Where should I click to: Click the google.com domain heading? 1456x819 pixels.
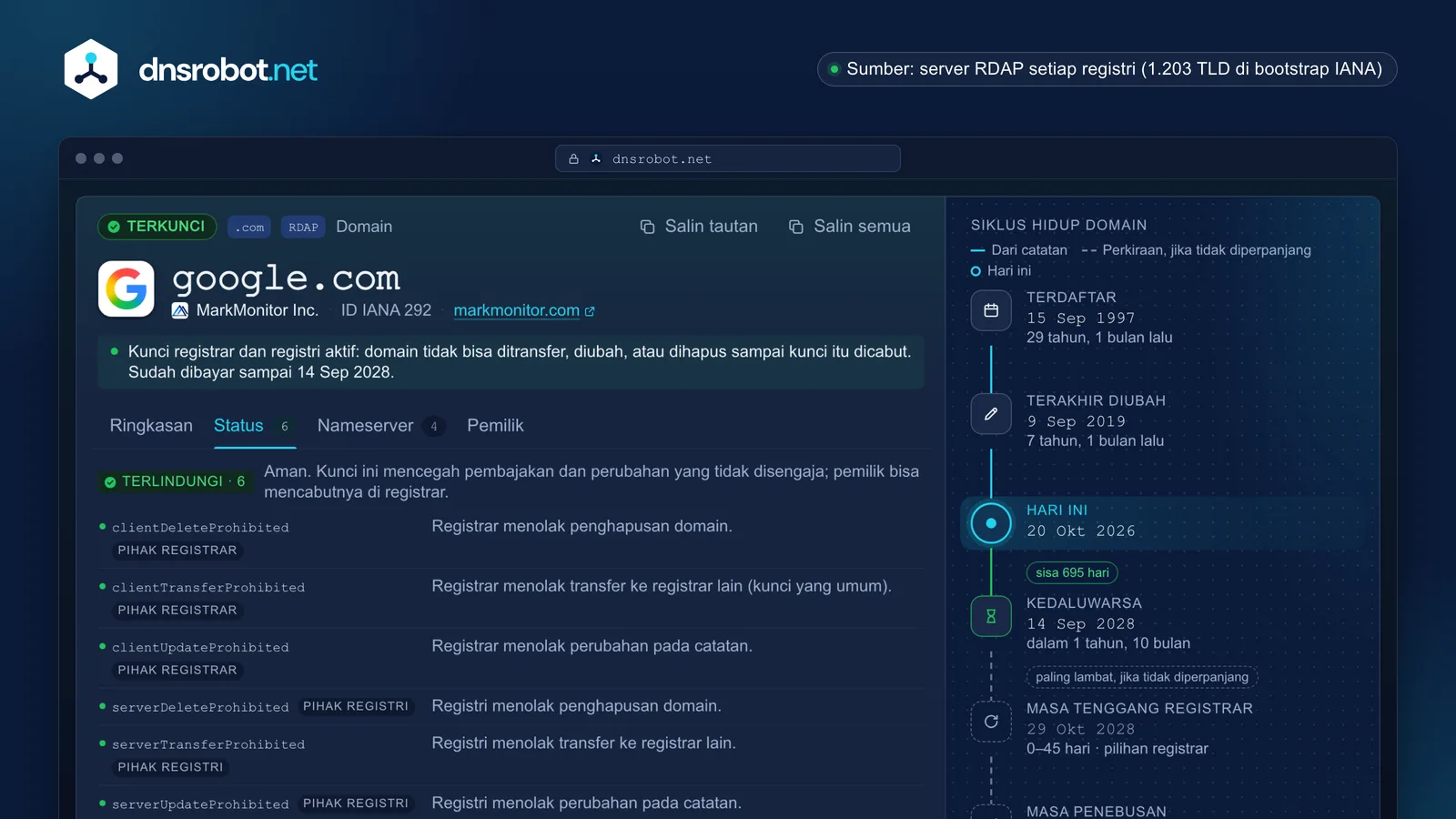click(286, 278)
